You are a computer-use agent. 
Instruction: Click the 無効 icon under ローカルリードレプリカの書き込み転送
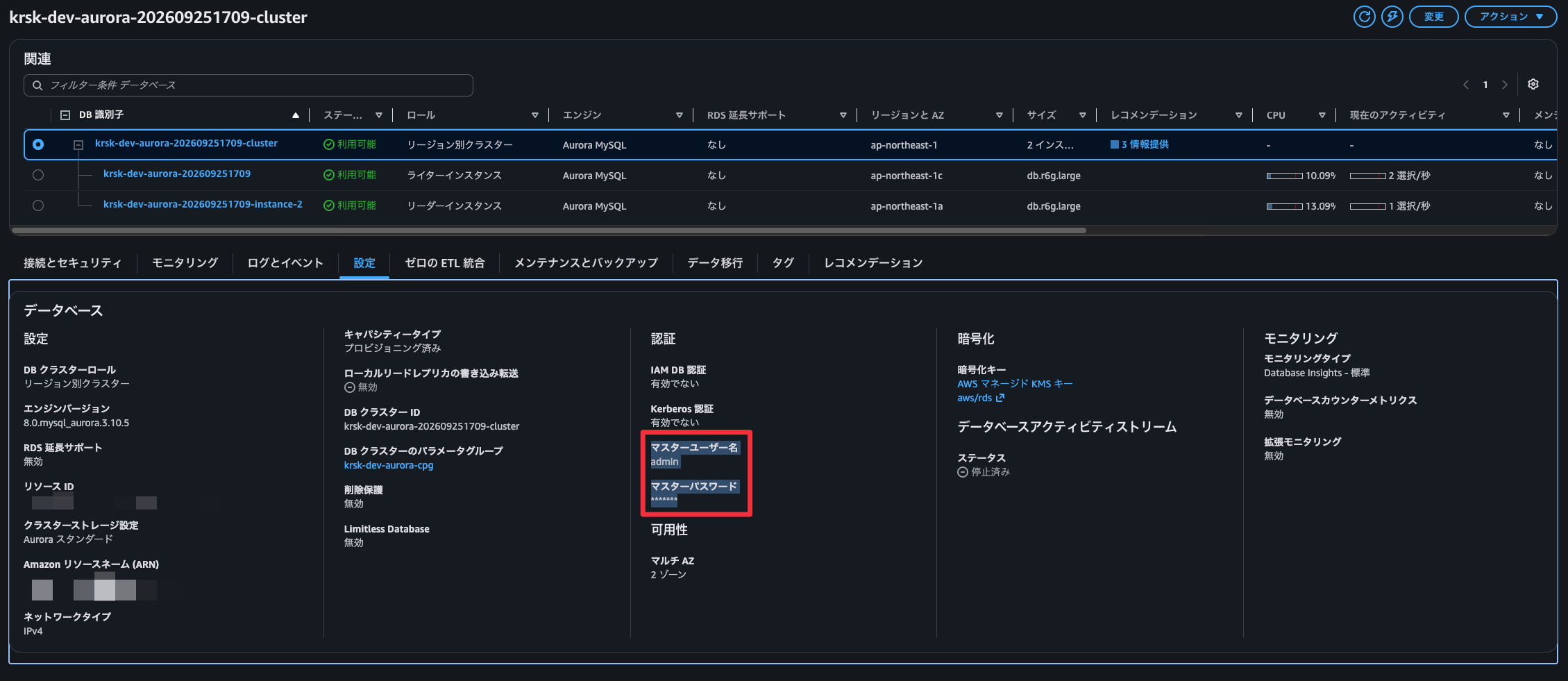click(350, 387)
